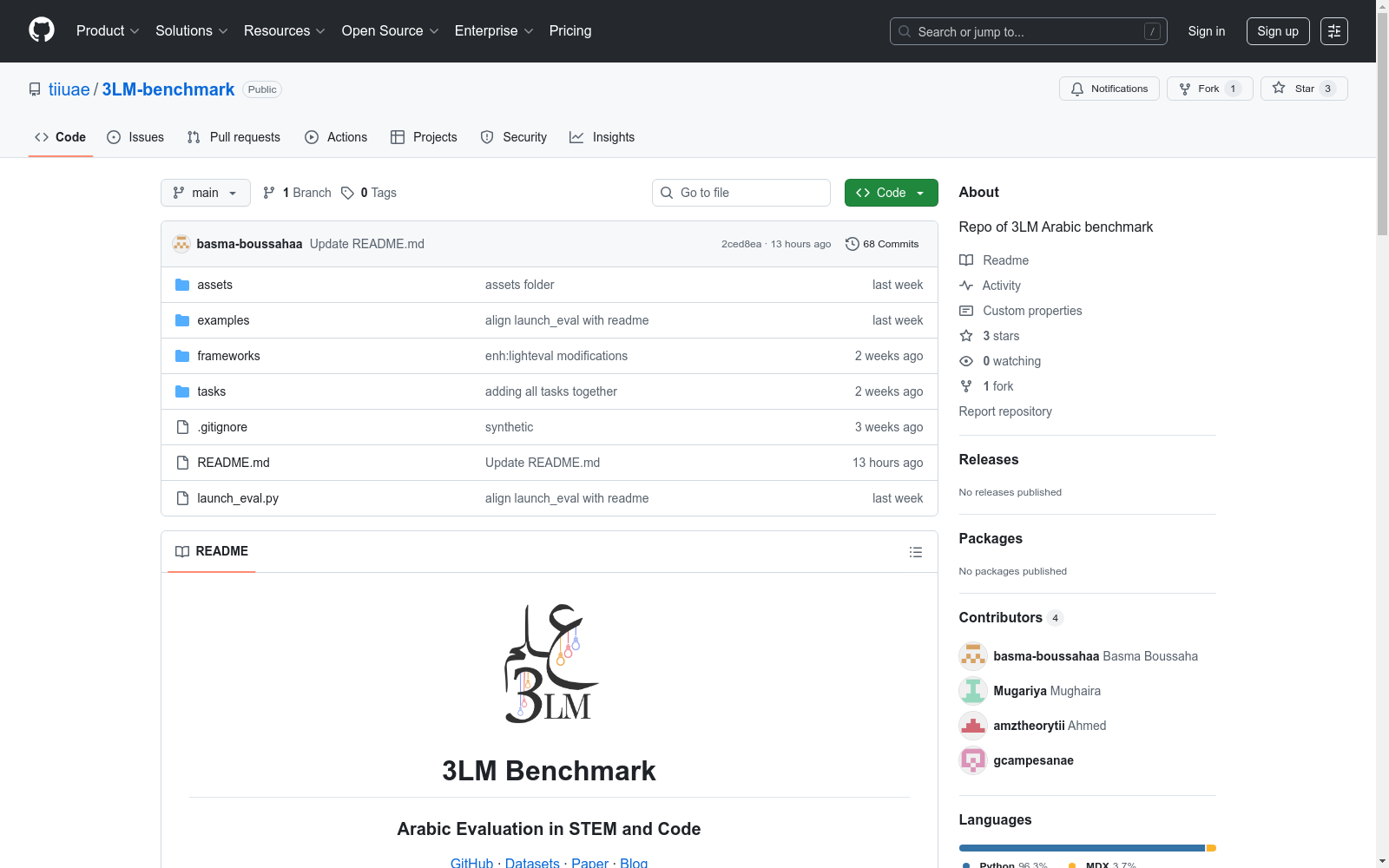Viewport: 1389px width, 868px height.
Task: Open the Datasets link in README
Action: (532, 863)
